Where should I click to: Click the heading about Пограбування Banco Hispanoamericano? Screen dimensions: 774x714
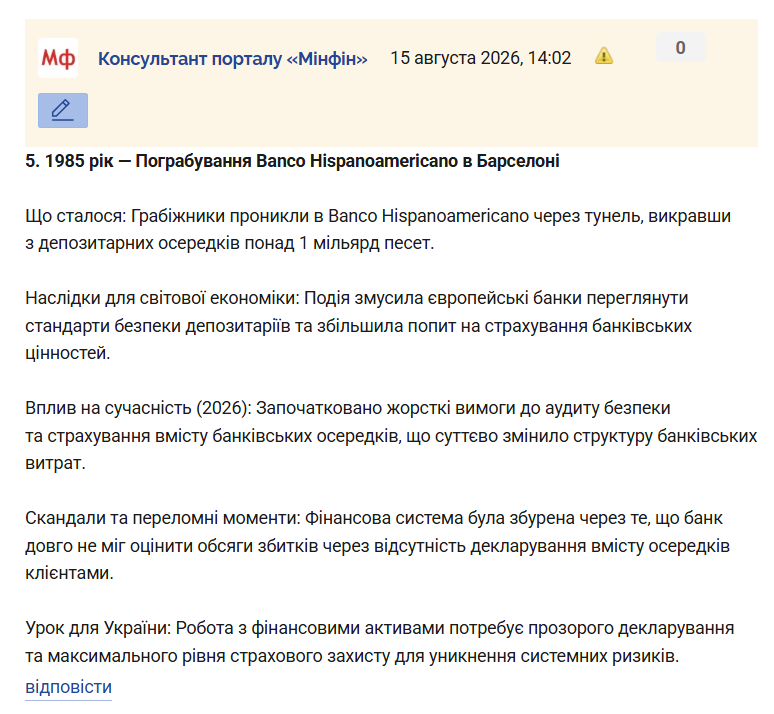click(292, 161)
